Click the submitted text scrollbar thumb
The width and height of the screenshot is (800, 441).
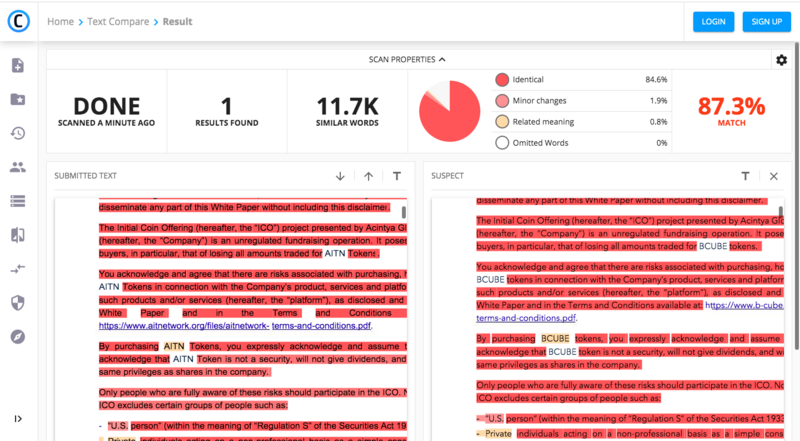click(404, 212)
